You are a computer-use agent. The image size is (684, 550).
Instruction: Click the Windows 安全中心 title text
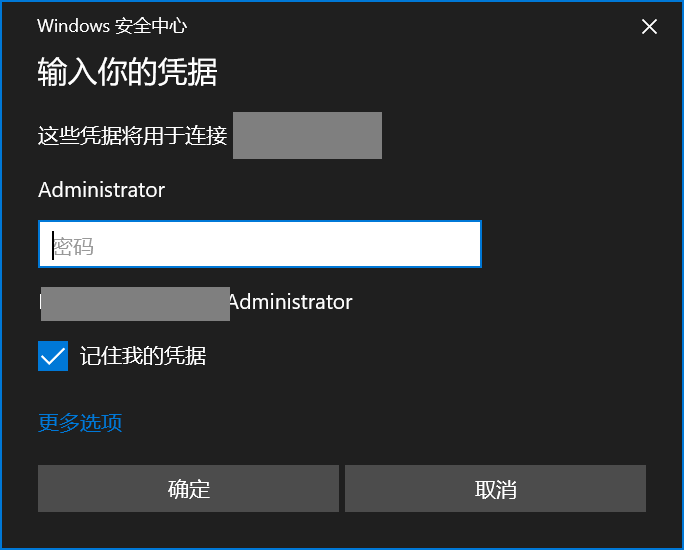point(112,27)
